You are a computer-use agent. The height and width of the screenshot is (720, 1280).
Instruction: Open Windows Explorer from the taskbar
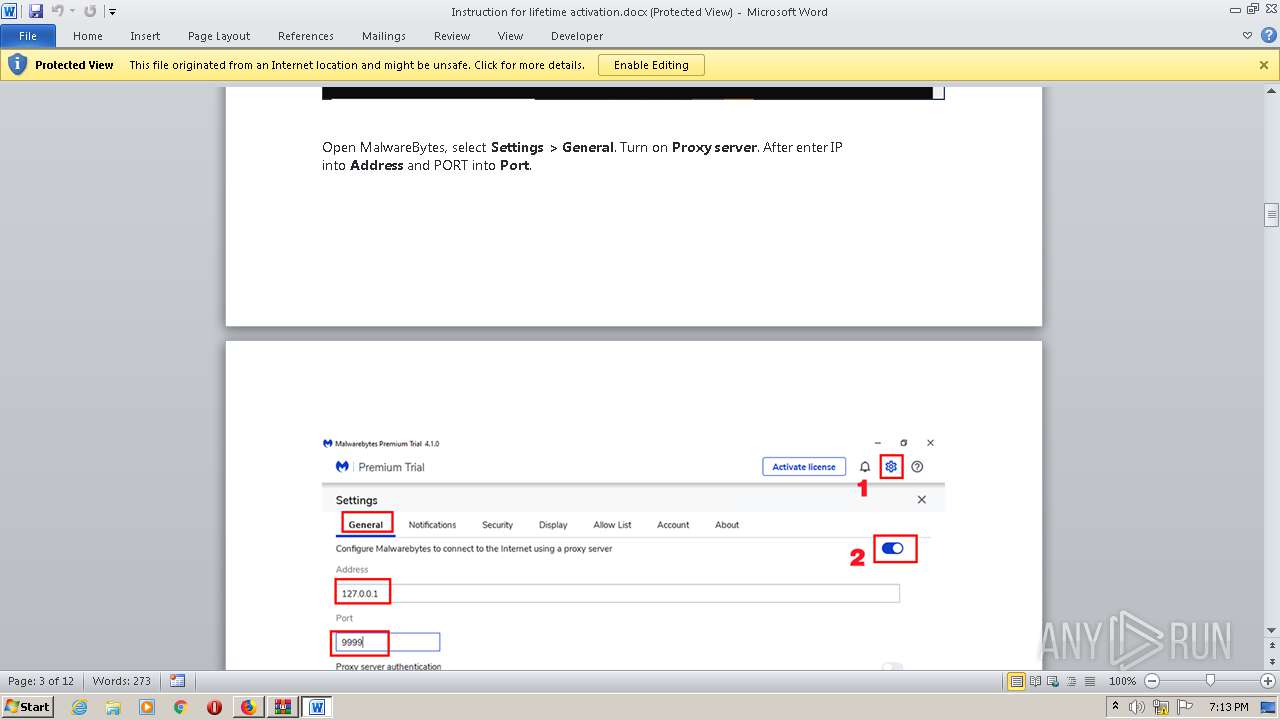coord(113,707)
